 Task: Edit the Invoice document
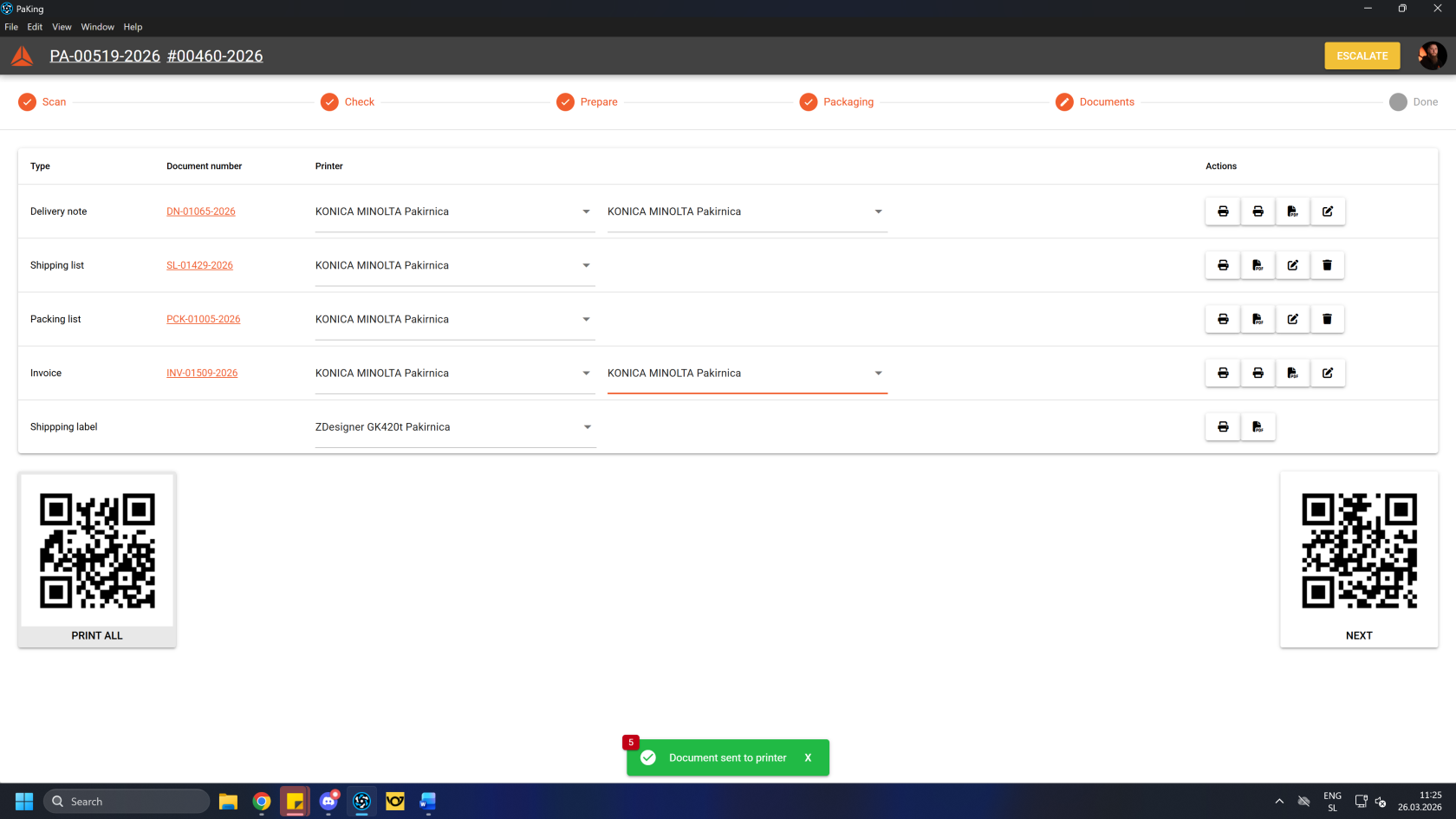click(1327, 373)
